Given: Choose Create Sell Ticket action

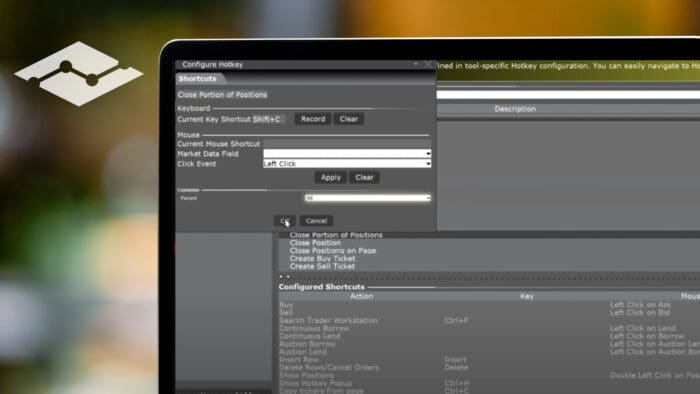Looking at the screenshot, I should (x=322, y=266).
